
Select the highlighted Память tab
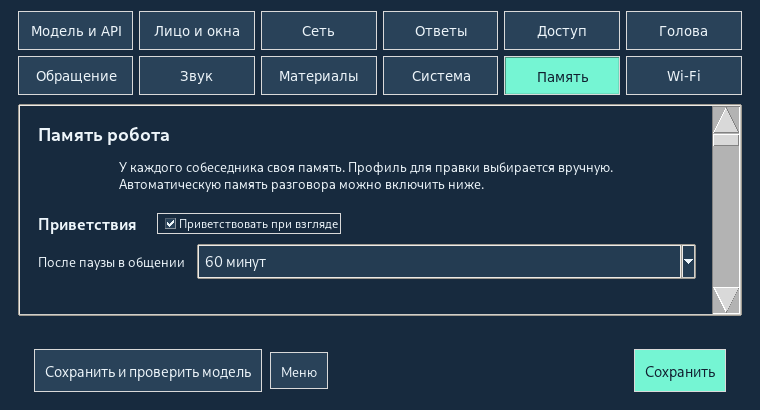(562, 76)
